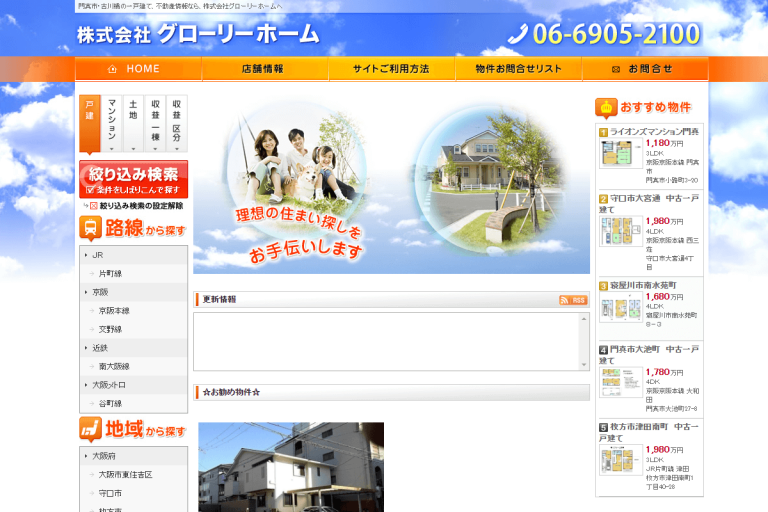768x512 pixels.
Task: Open 寝屋川市南水苑町 listing title
Action: click(643, 285)
